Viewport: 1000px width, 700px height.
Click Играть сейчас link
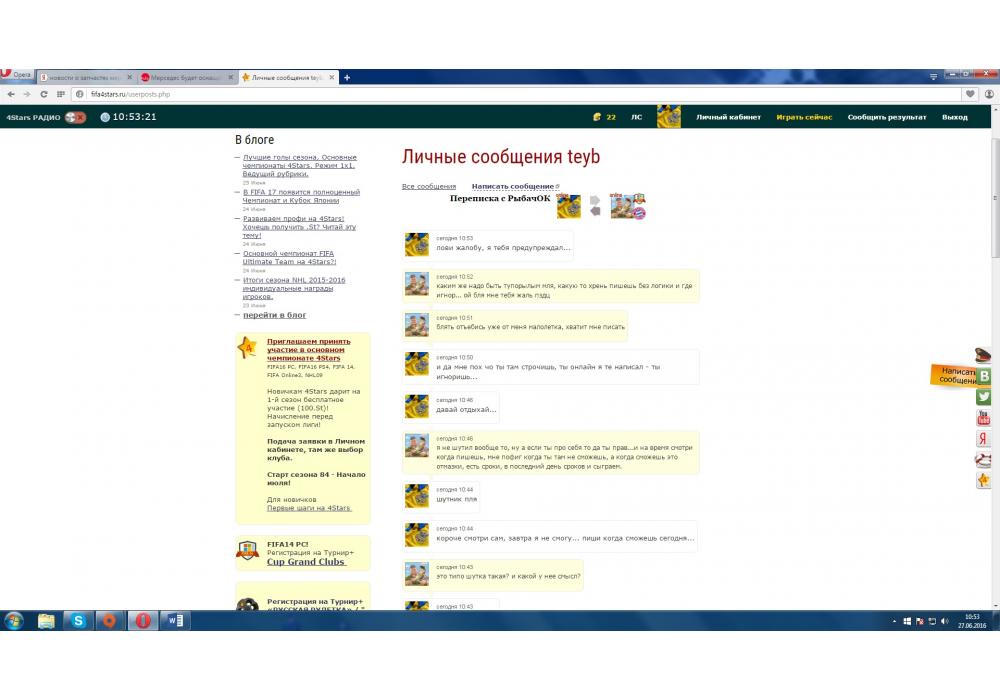click(804, 117)
